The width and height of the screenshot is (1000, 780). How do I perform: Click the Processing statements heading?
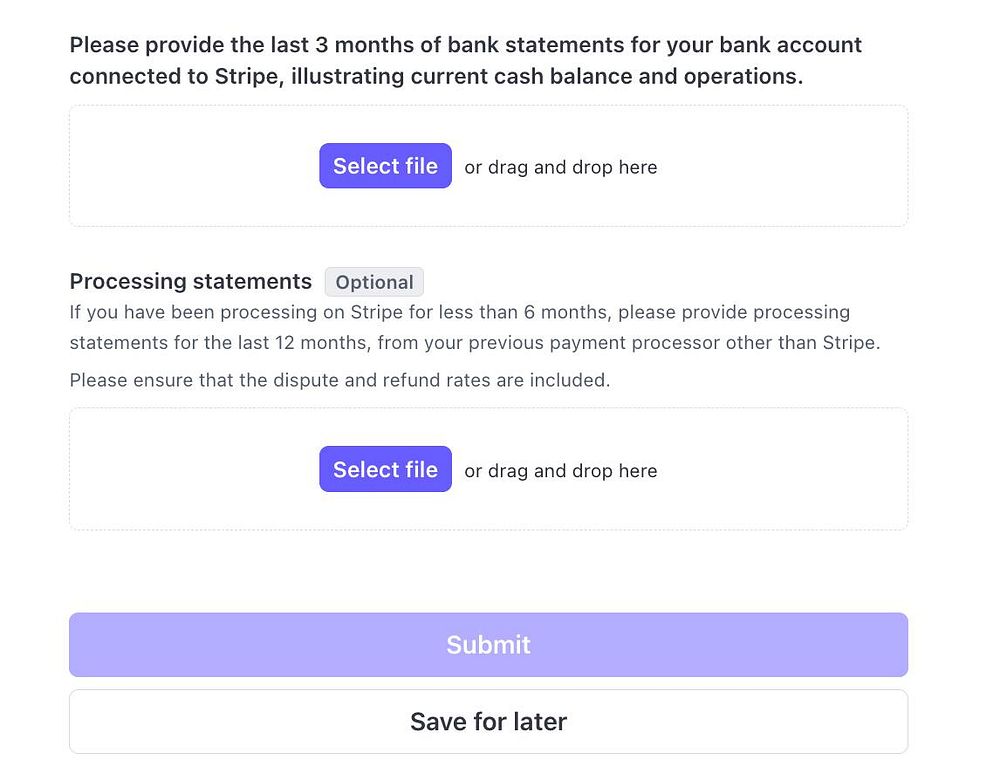pos(191,282)
